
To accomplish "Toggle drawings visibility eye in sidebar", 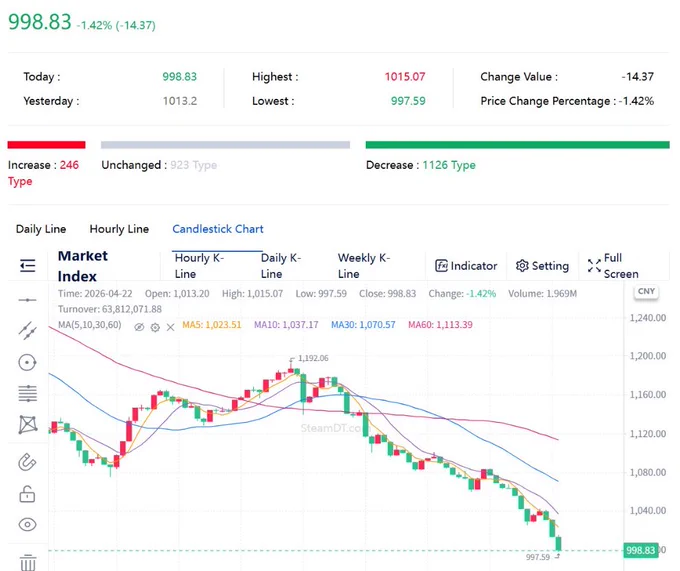I will point(27,525).
